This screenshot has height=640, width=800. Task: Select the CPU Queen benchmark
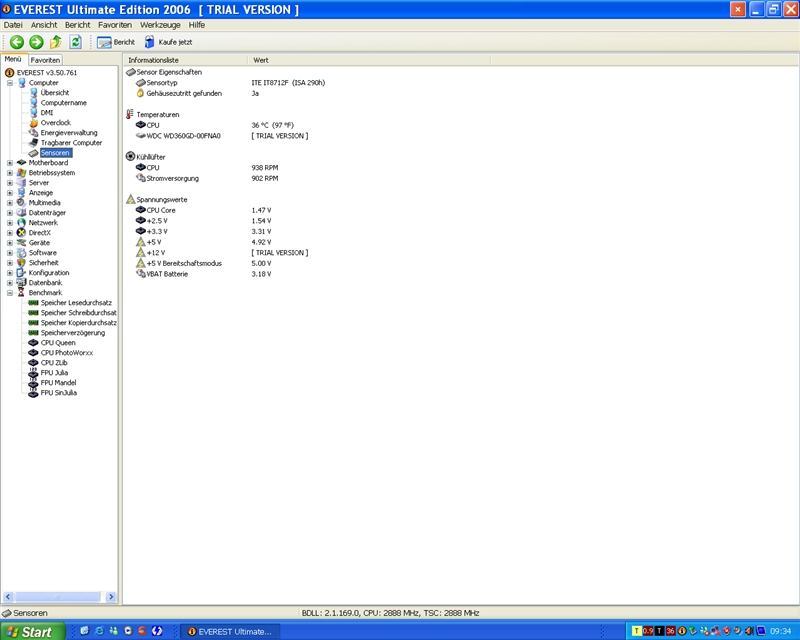[x=58, y=343]
